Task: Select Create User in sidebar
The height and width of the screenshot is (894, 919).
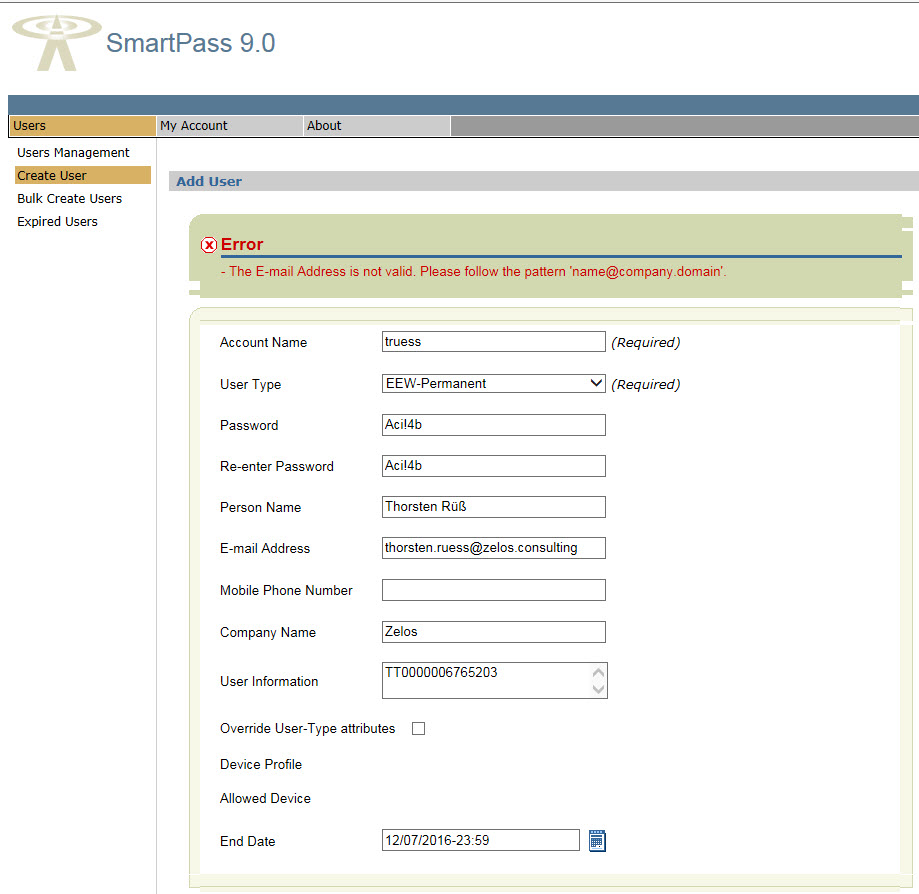Action: [x=52, y=176]
